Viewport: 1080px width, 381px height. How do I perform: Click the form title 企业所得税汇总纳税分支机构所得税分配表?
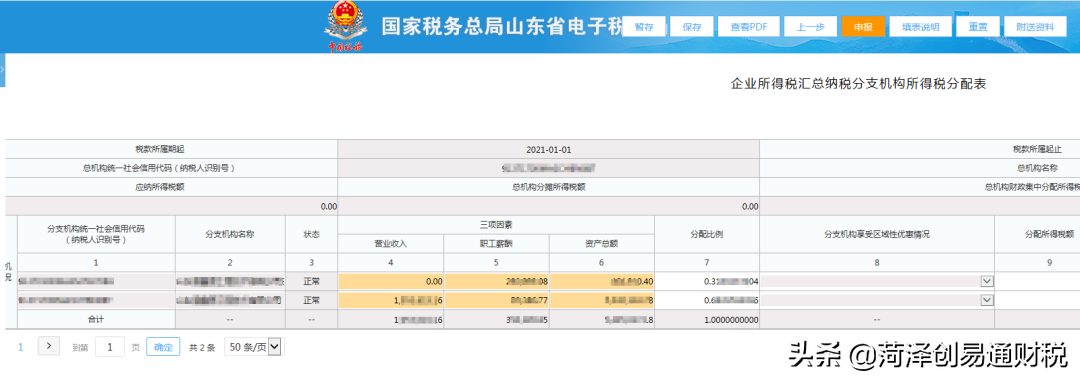tap(859, 84)
